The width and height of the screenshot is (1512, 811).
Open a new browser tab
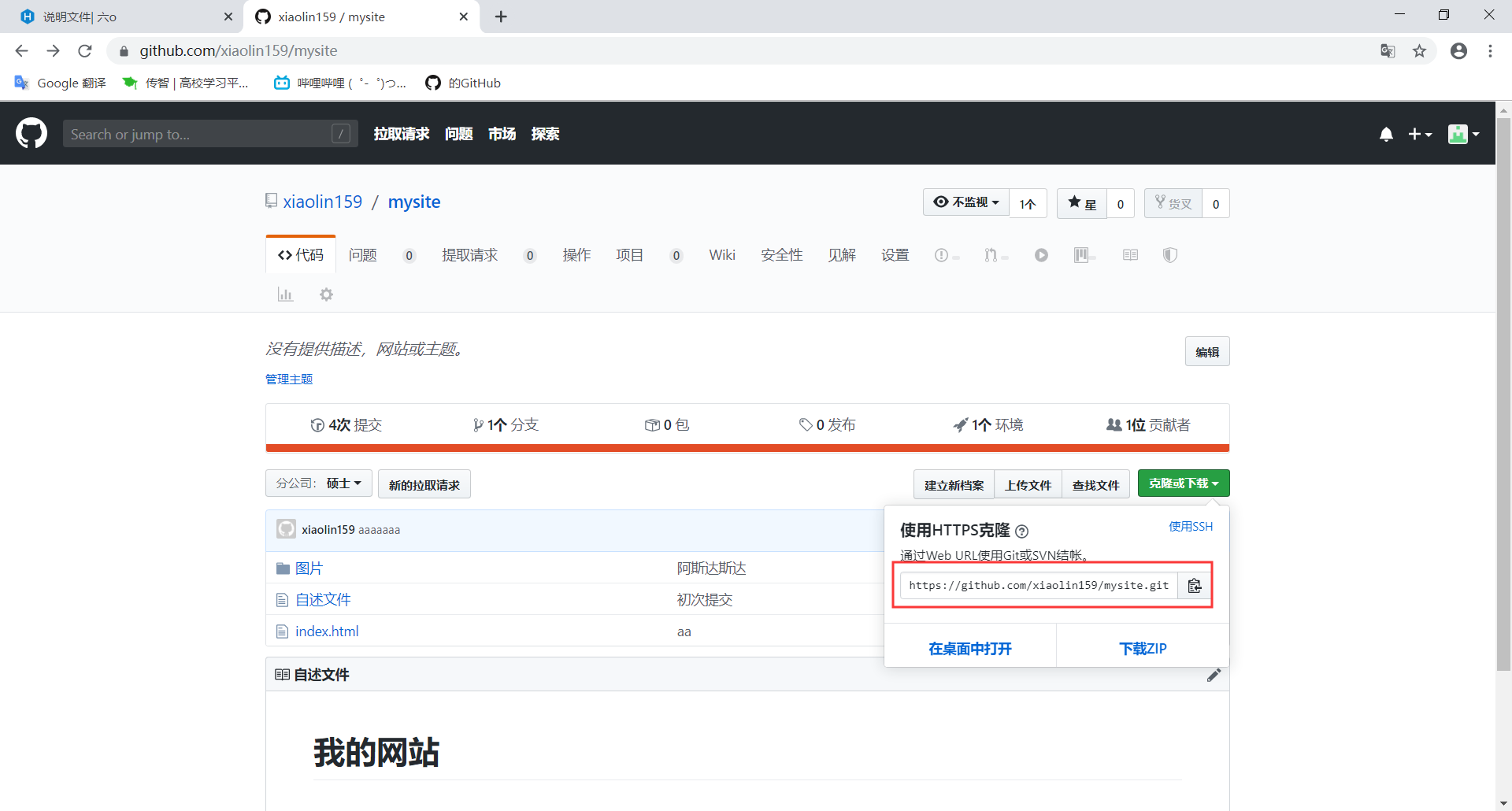(501, 17)
